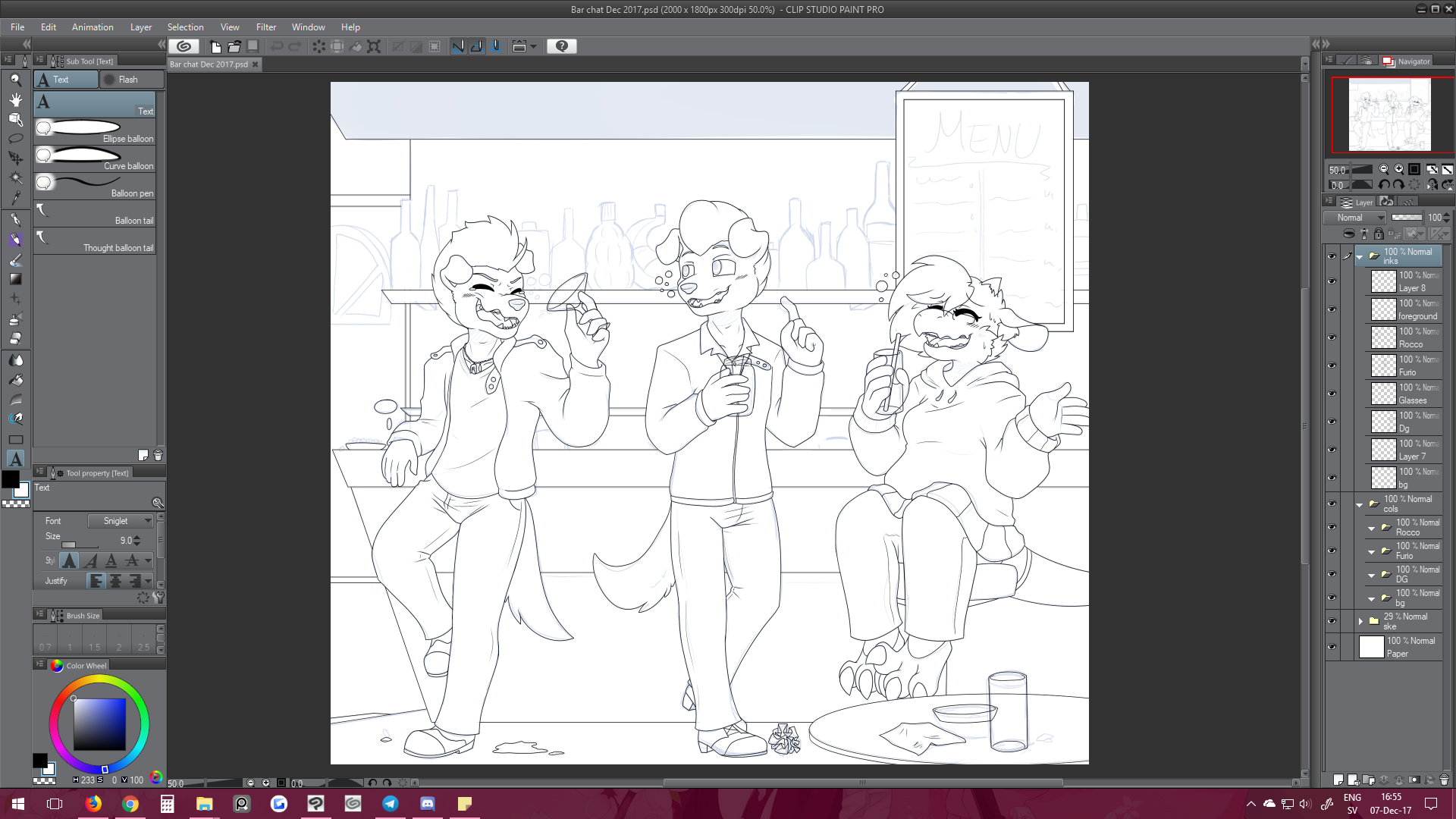Image resolution: width=1456 pixels, height=819 pixels.
Task: Click inside the color wheel square
Action: (99, 724)
